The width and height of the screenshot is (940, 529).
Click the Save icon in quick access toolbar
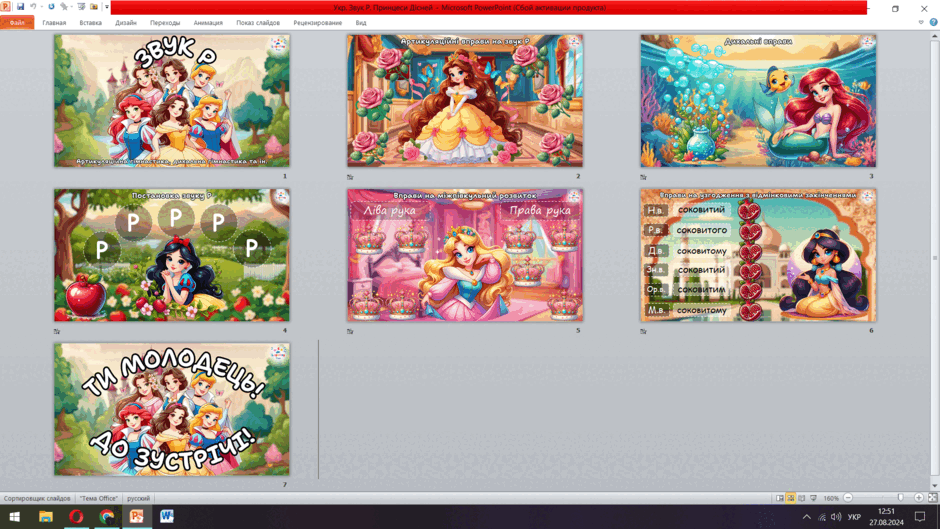point(20,7)
